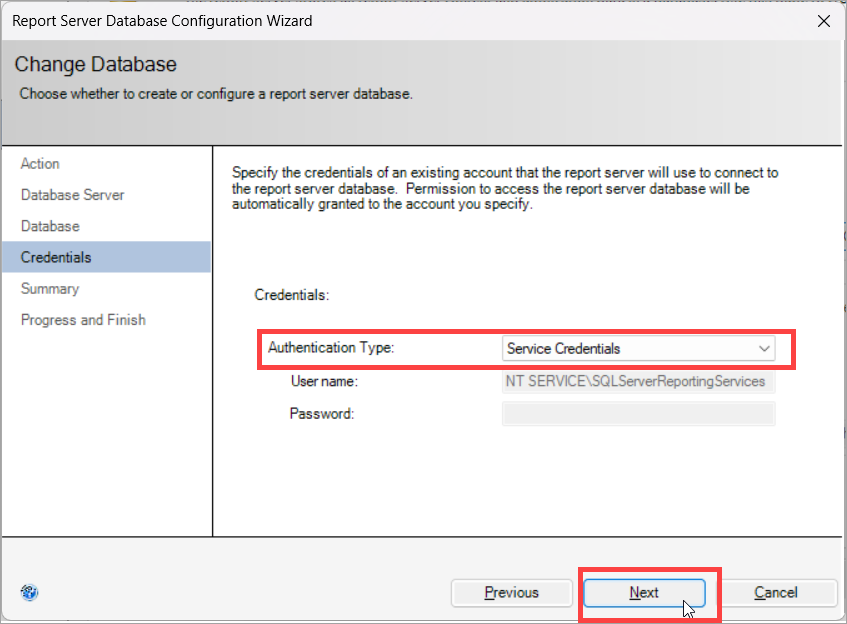Click the Service Credentials combo box value

(x=638, y=348)
